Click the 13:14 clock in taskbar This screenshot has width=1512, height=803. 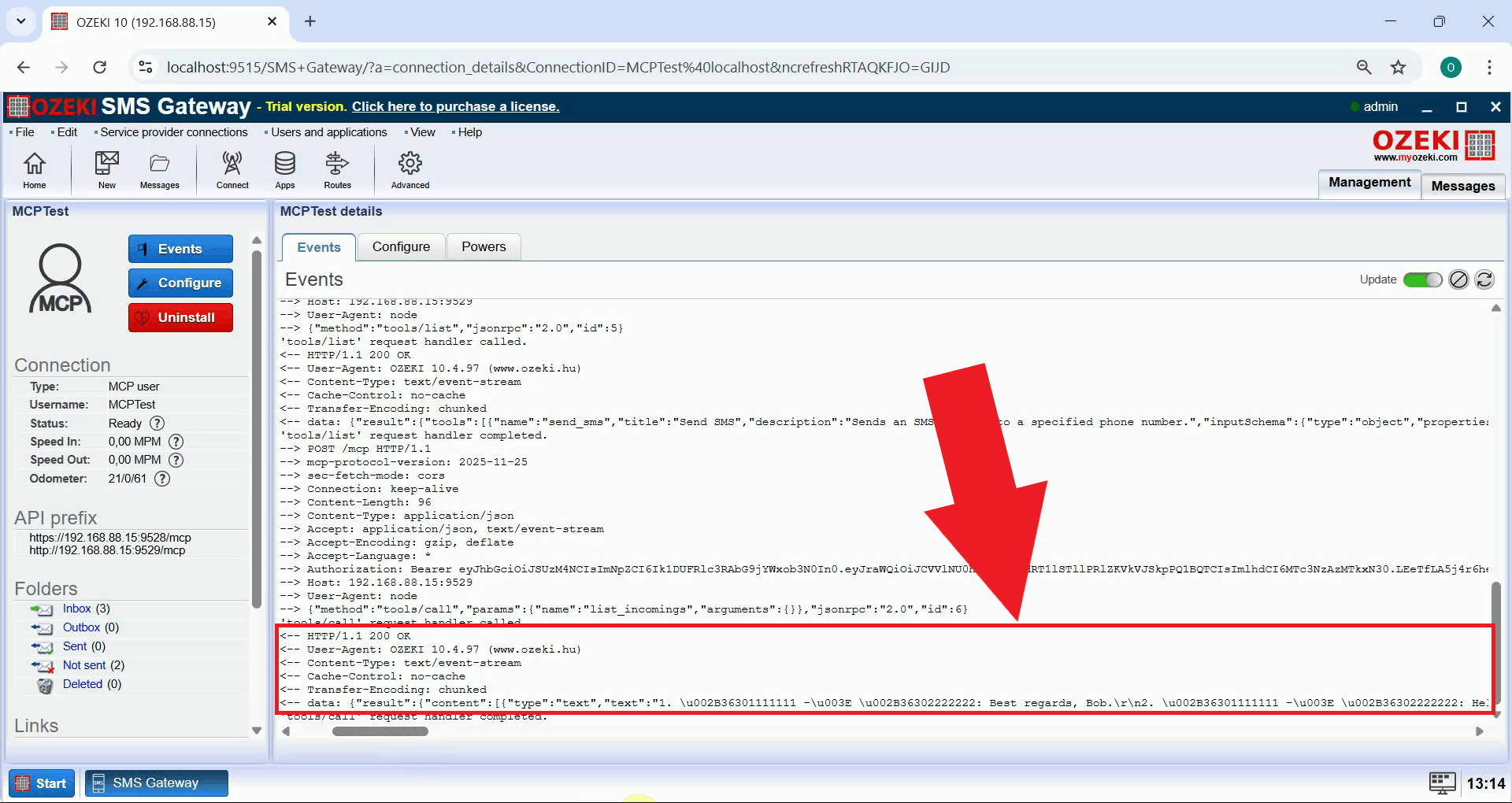pyautogui.click(x=1485, y=783)
